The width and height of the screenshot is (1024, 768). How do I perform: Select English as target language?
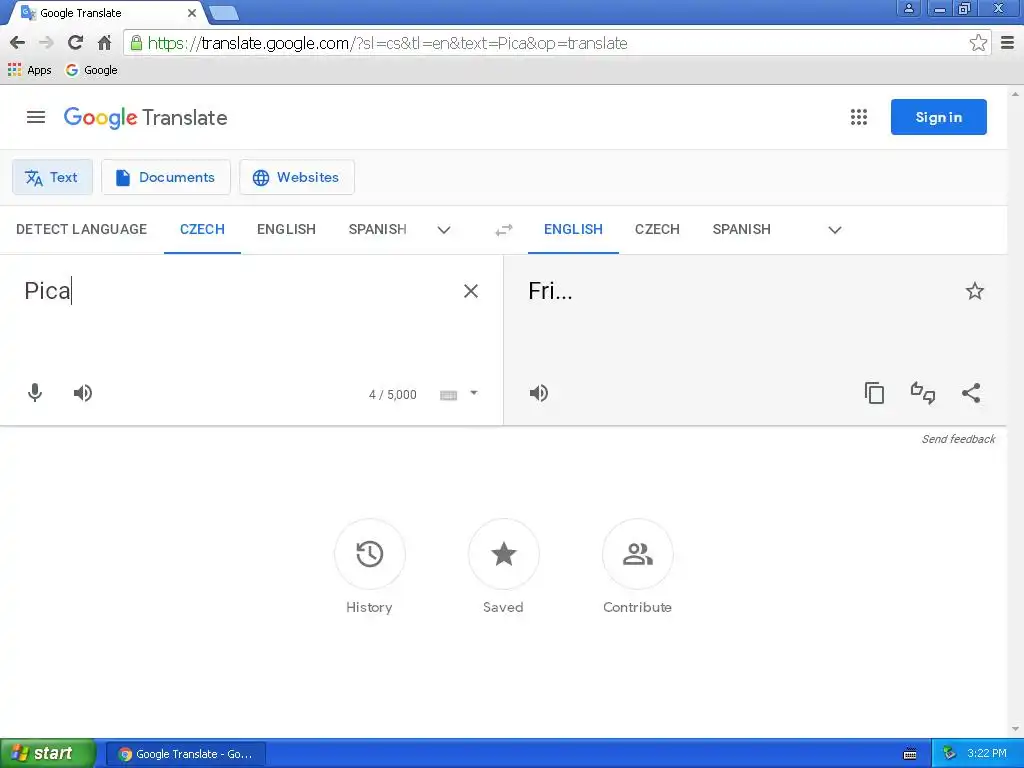(573, 229)
